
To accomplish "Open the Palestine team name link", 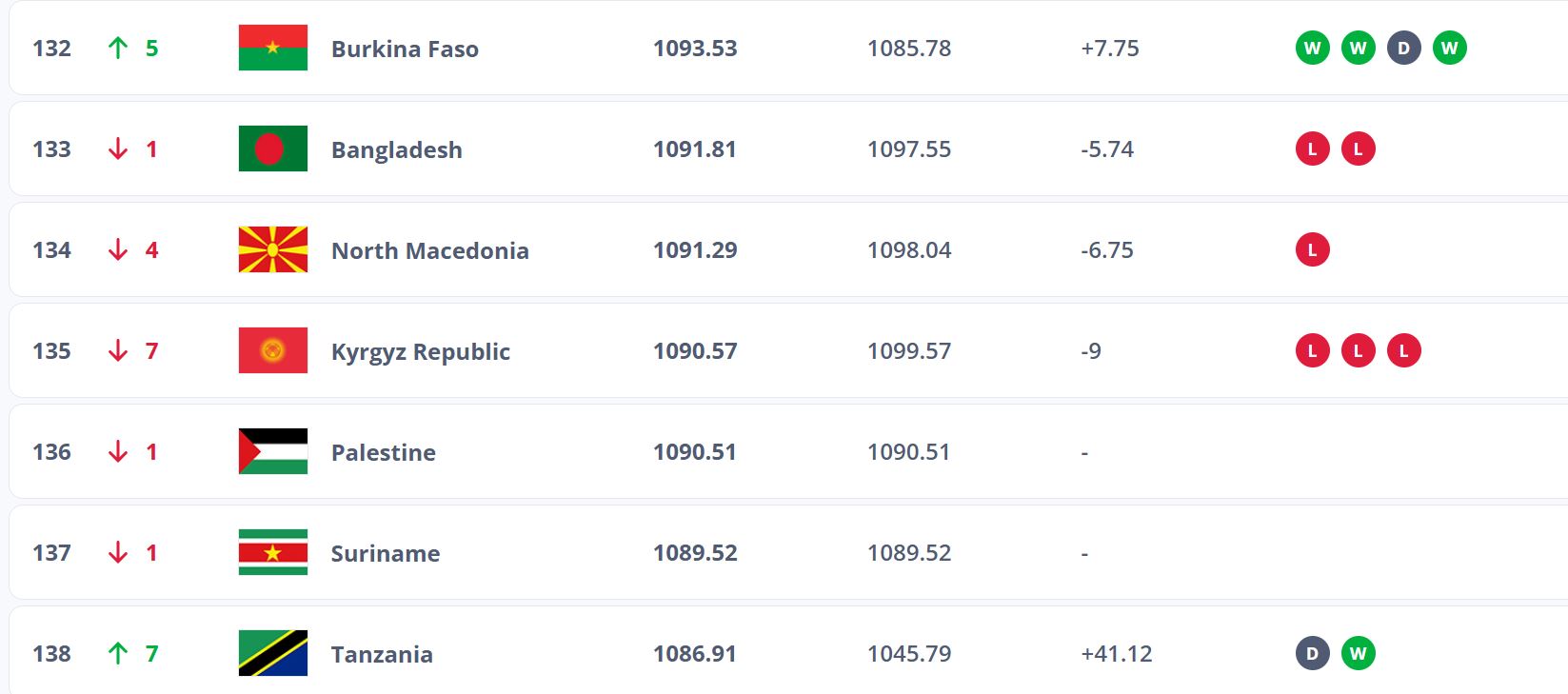I will coord(383,452).
